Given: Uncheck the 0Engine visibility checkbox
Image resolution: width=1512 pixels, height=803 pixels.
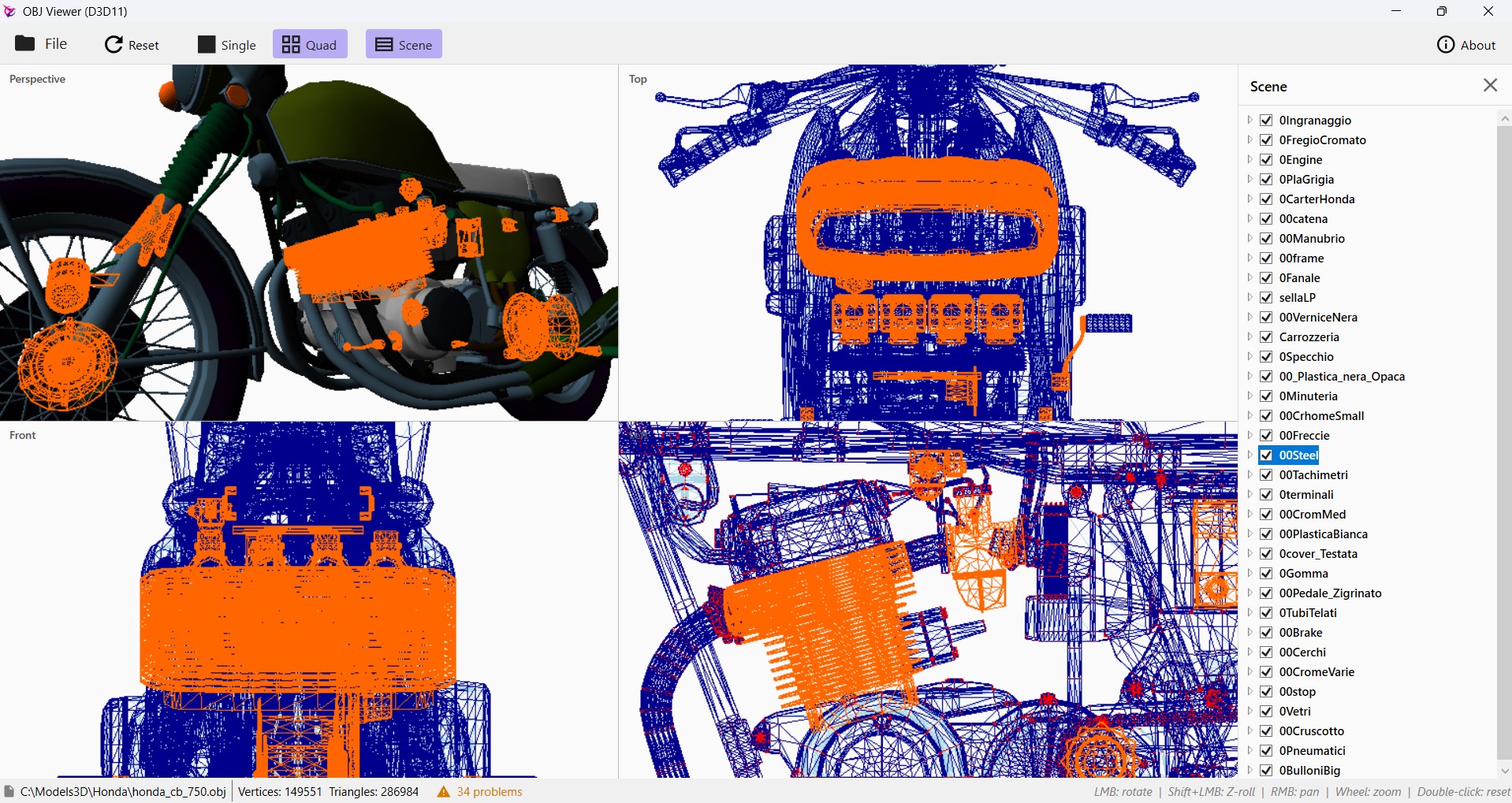Looking at the screenshot, I should (x=1266, y=159).
